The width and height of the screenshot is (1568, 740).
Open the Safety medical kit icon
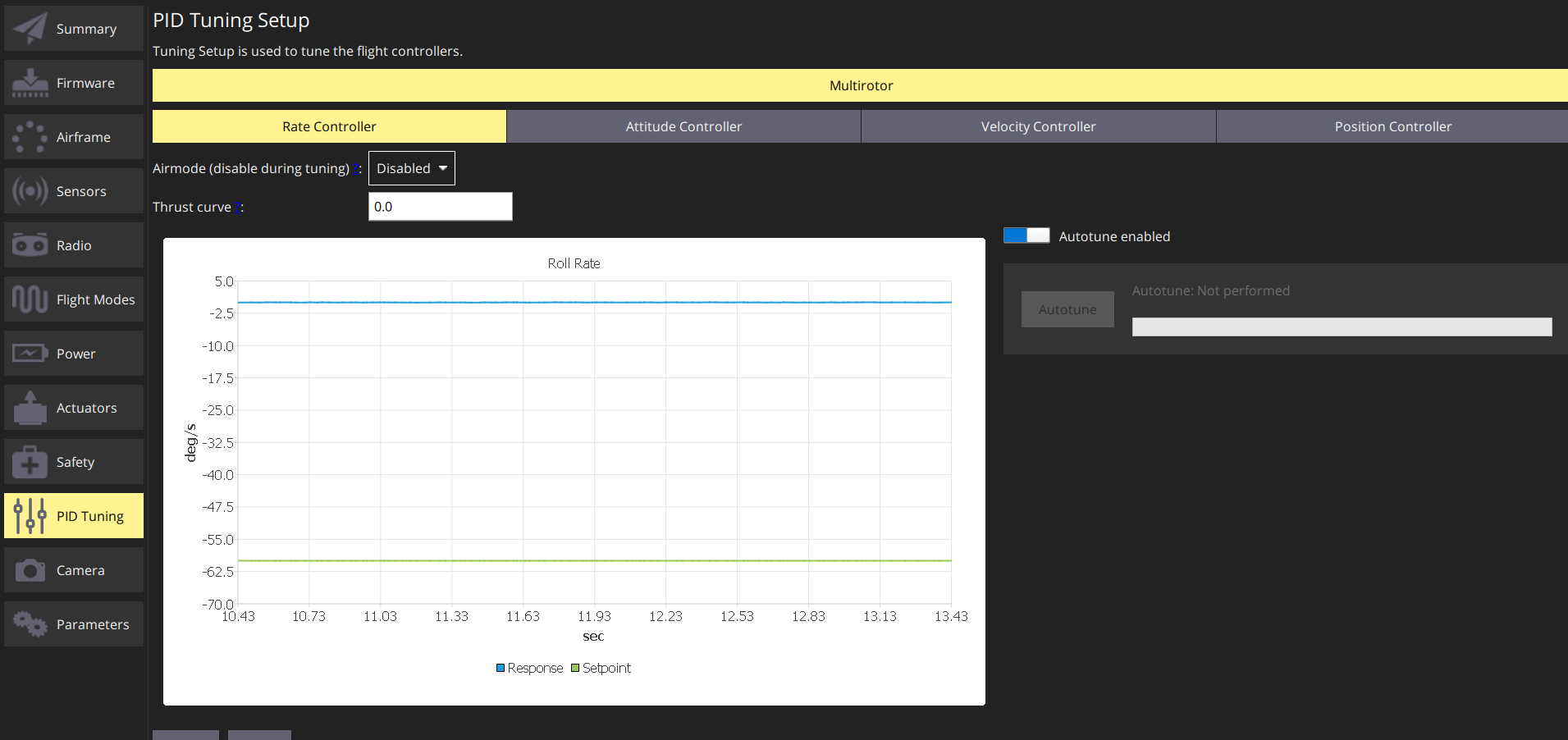pyautogui.click(x=30, y=462)
